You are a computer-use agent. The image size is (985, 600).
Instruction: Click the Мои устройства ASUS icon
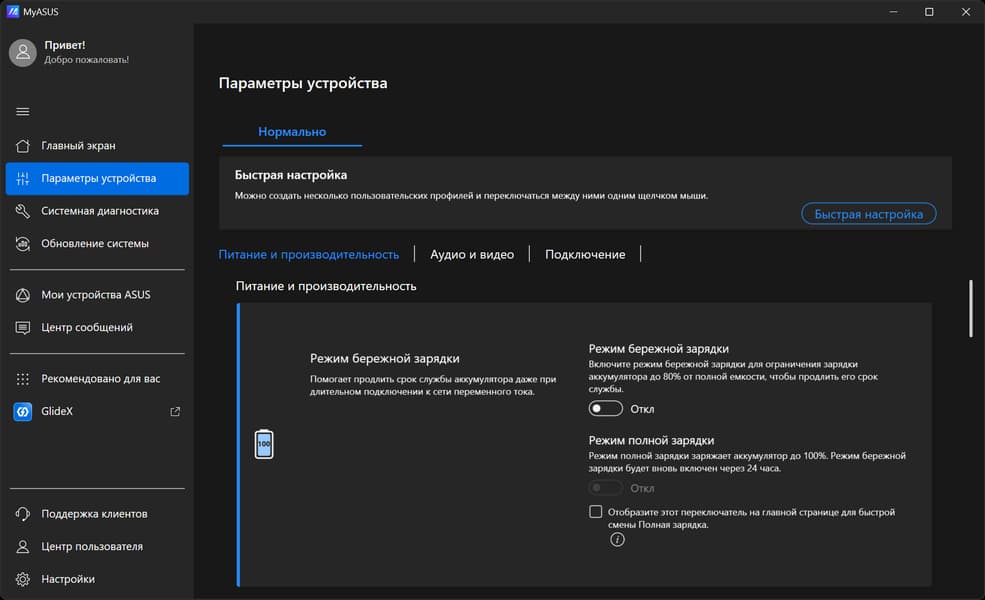pyautogui.click(x=23, y=295)
